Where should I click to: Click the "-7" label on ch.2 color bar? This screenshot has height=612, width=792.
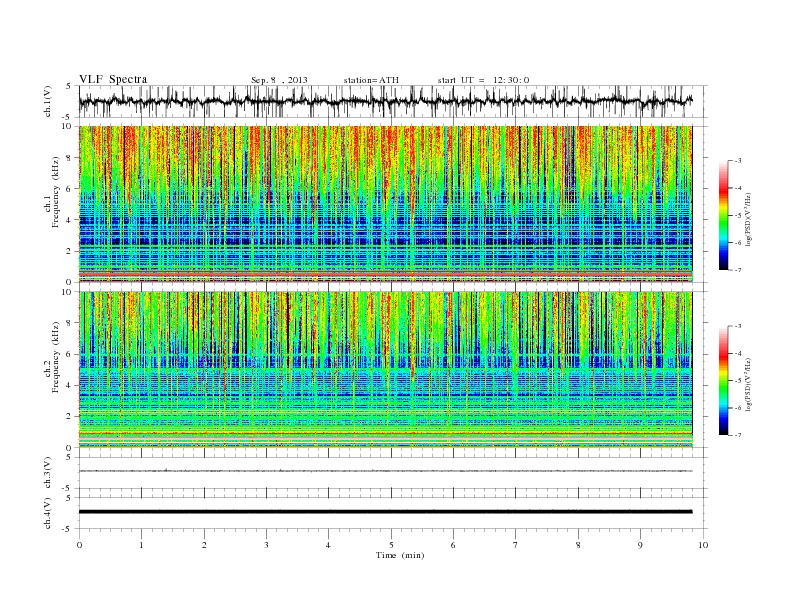(x=738, y=435)
